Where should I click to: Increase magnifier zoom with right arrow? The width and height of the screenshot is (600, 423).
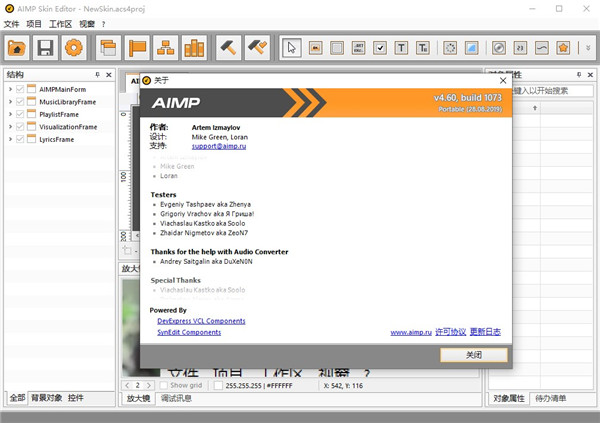pyautogui.click(x=149, y=385)
